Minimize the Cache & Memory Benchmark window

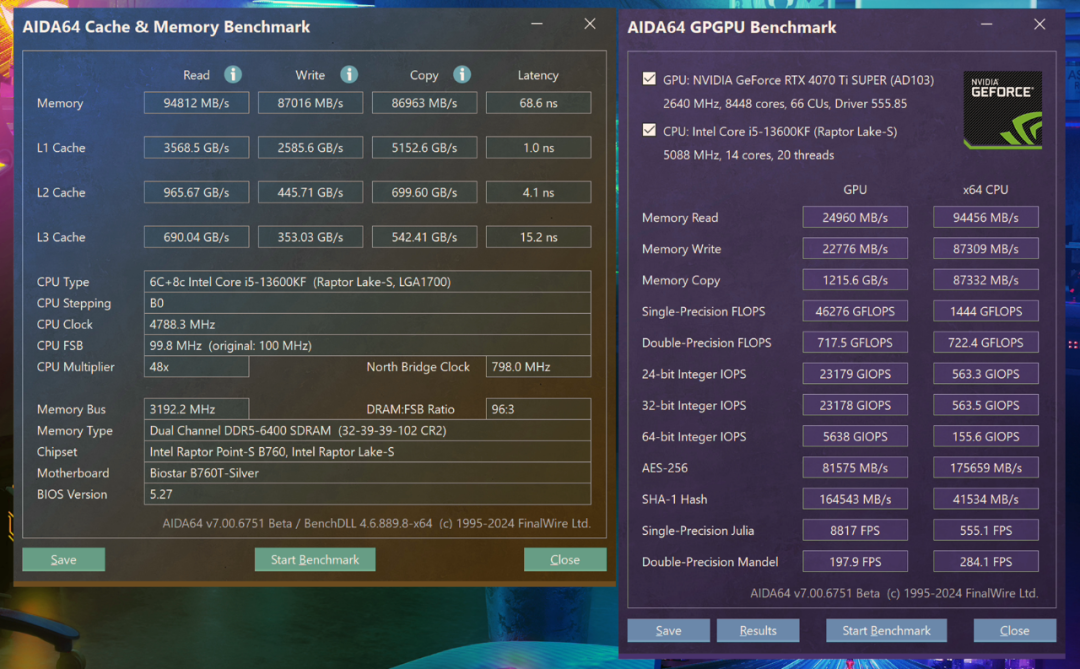coord(537,24)
